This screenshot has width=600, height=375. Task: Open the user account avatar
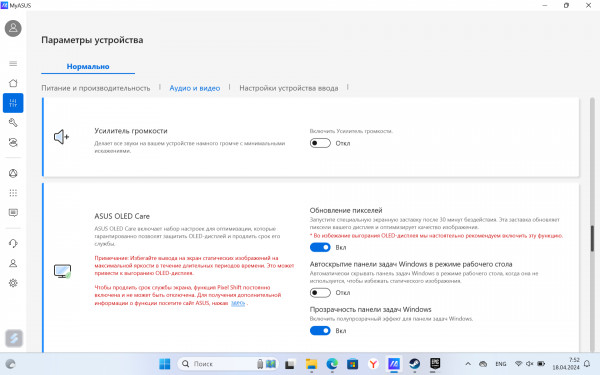pos(13,28)
